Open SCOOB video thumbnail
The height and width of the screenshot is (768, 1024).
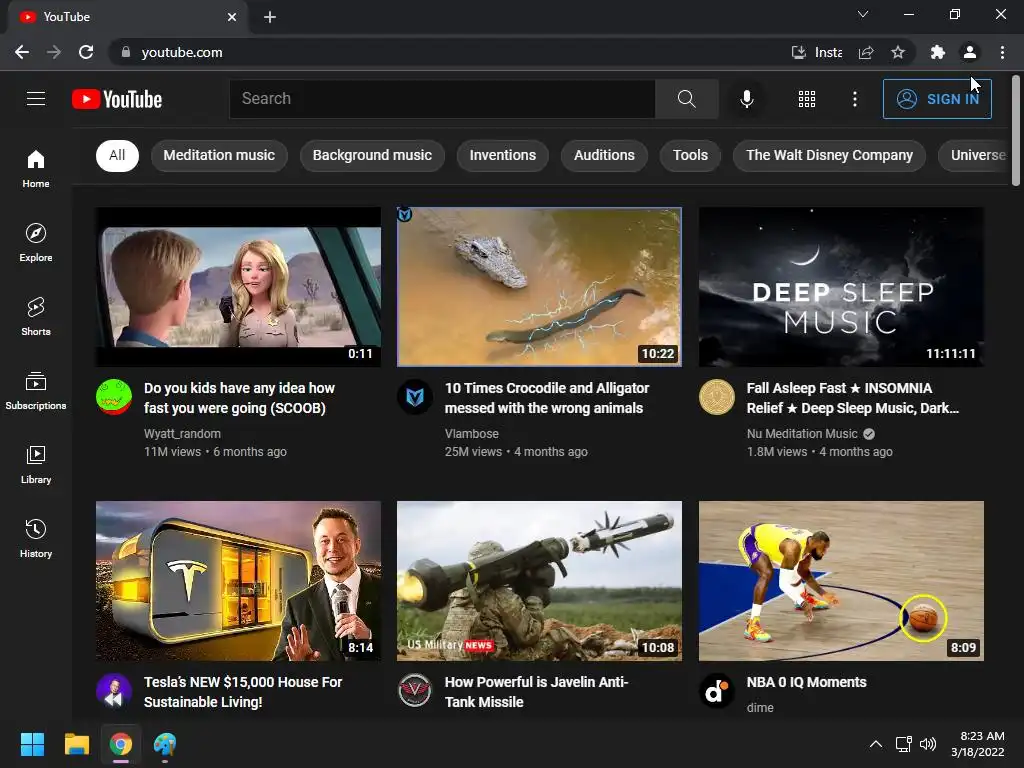click(x=238, y=287)
